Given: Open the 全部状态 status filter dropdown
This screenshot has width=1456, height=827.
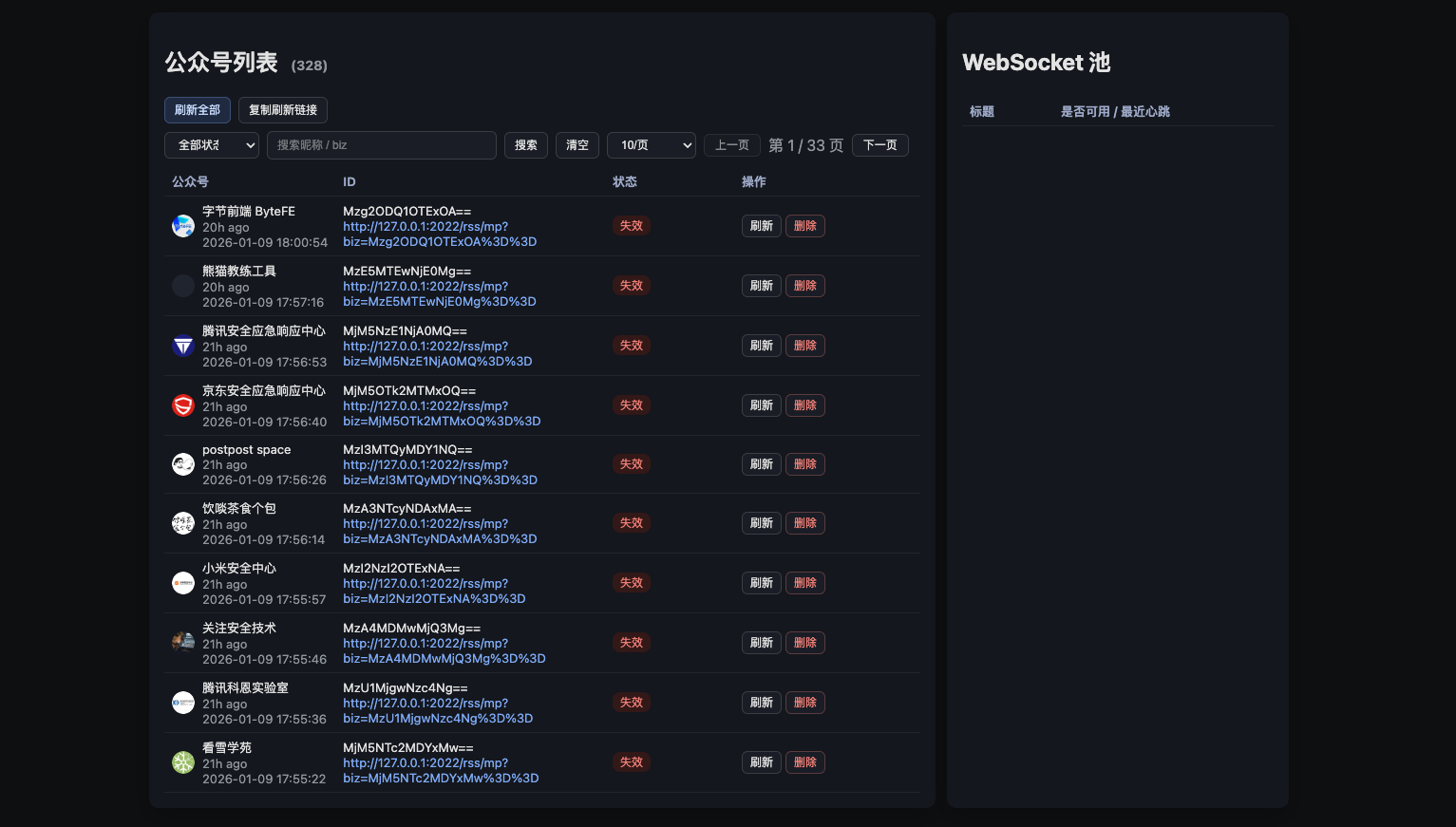Looking at the screenshot, I should click(212, 145).
